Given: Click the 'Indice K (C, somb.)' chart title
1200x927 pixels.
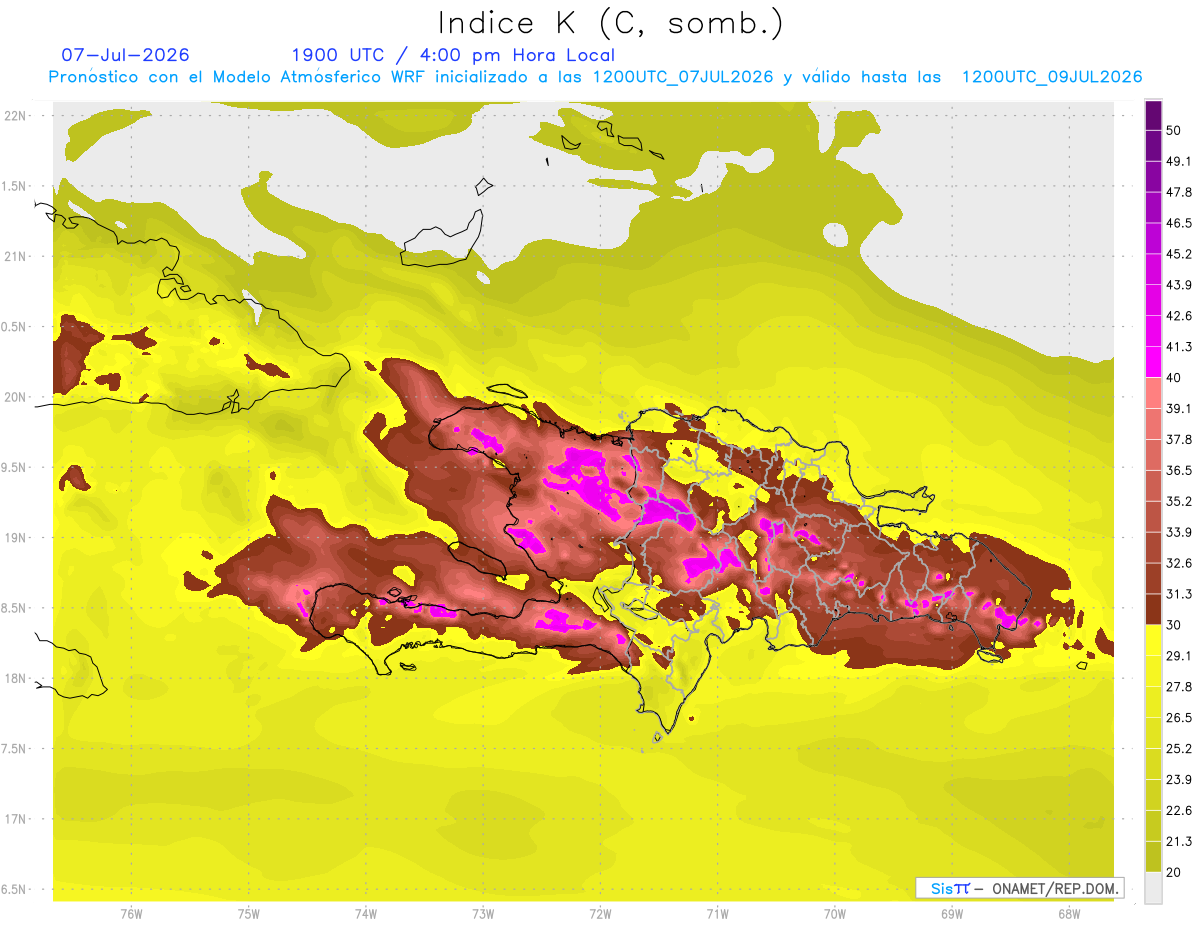Looking at the screenshot, I should (x=611, y=23).
